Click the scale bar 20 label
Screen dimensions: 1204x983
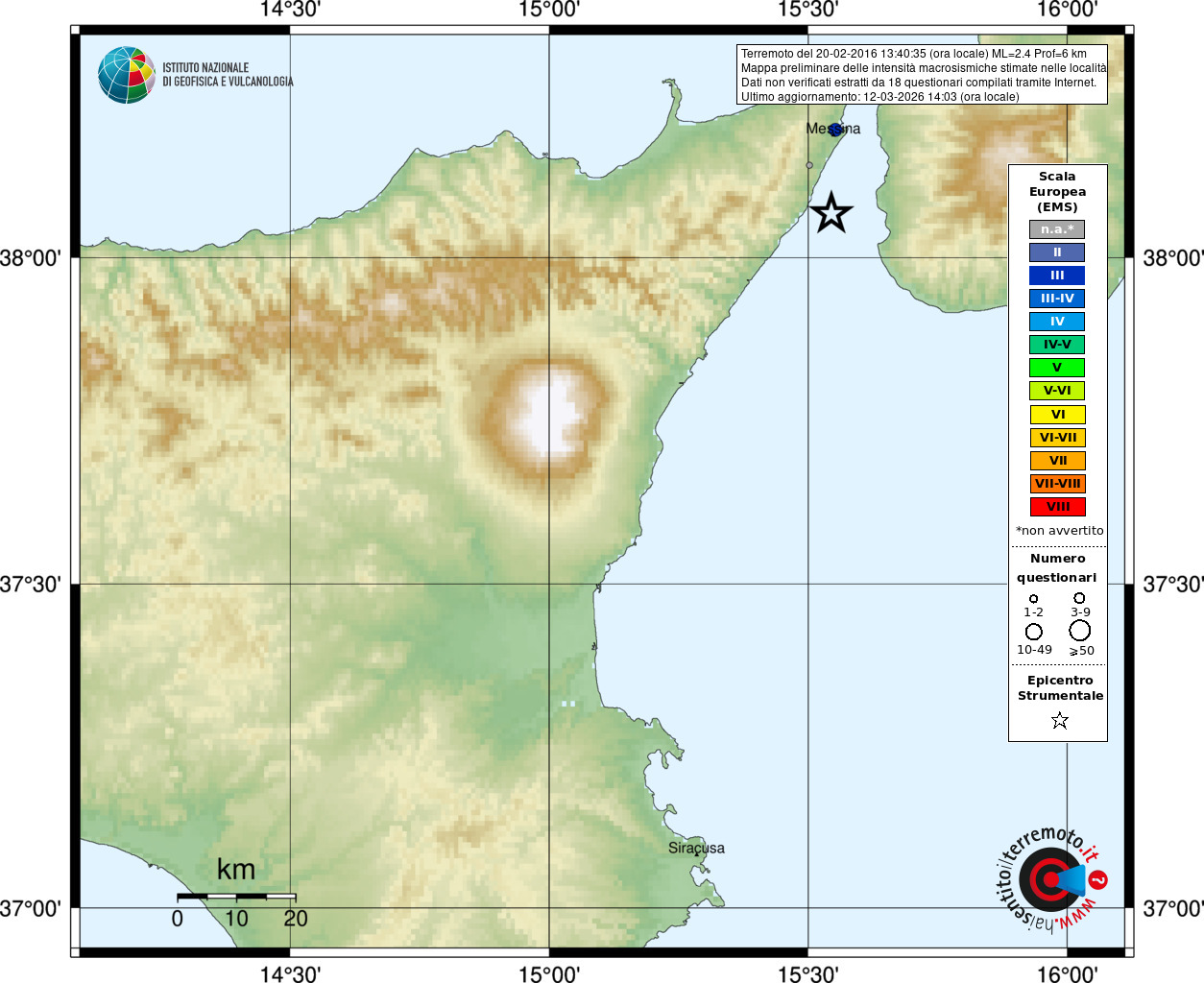[296, 919]
